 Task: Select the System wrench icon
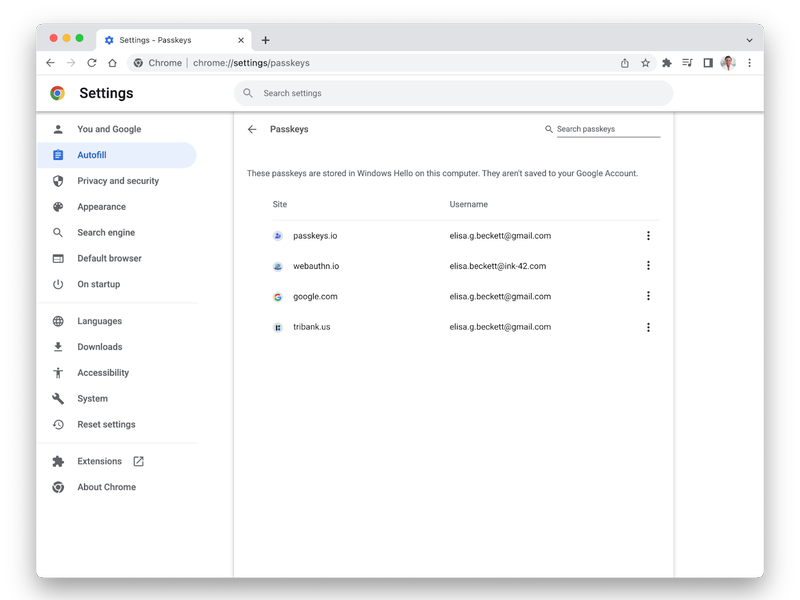[x=59, y=398]
